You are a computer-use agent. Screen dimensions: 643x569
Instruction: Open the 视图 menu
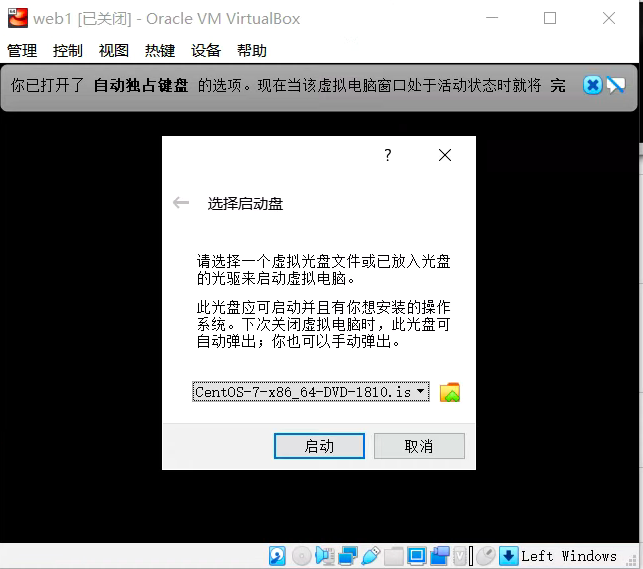coord(114,51)
